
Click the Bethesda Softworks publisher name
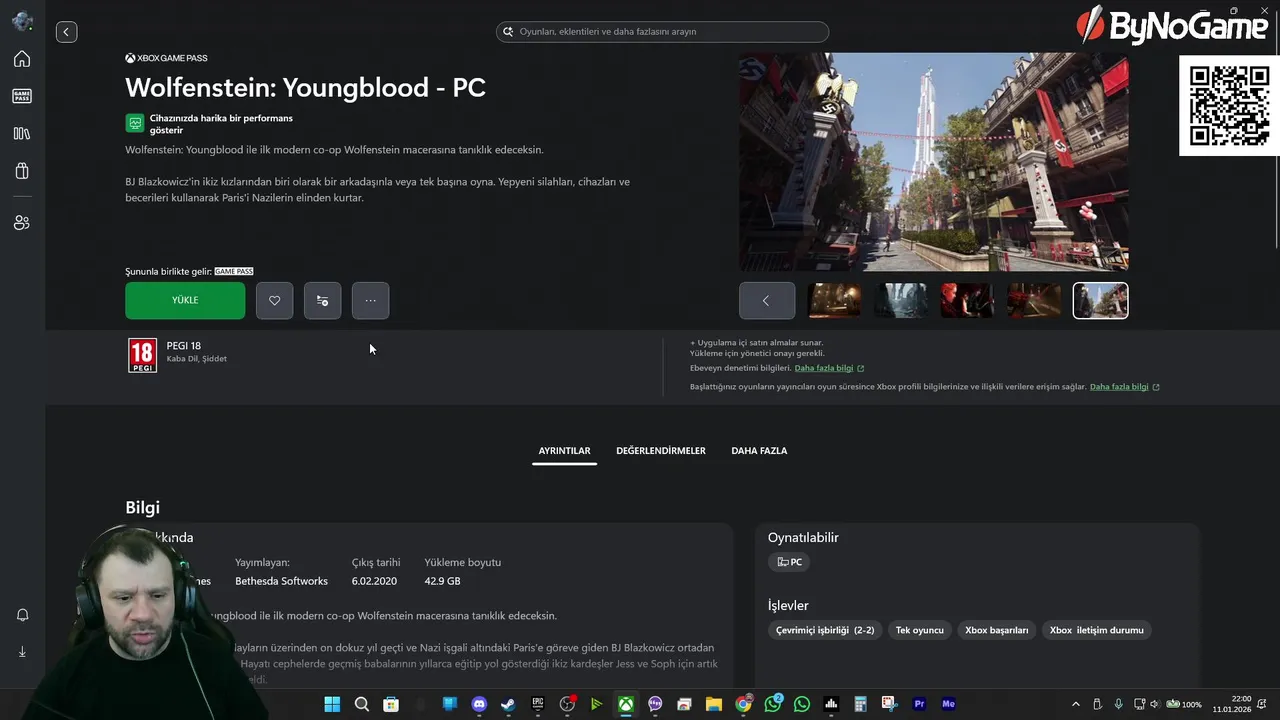281,581
